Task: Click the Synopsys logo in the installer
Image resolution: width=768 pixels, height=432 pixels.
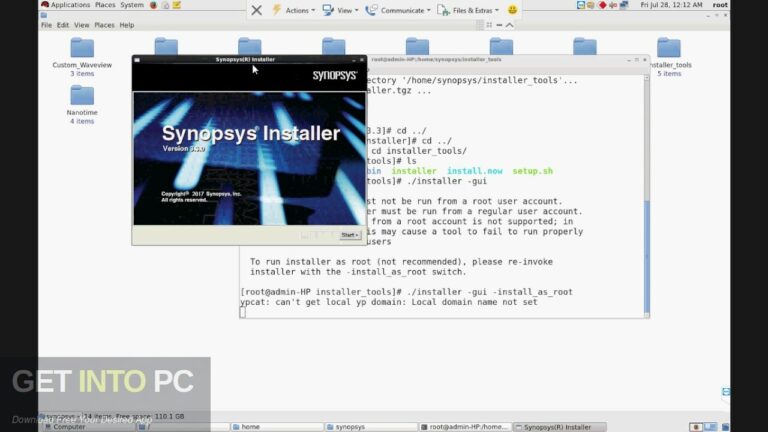Action: [x=335, y=75]
